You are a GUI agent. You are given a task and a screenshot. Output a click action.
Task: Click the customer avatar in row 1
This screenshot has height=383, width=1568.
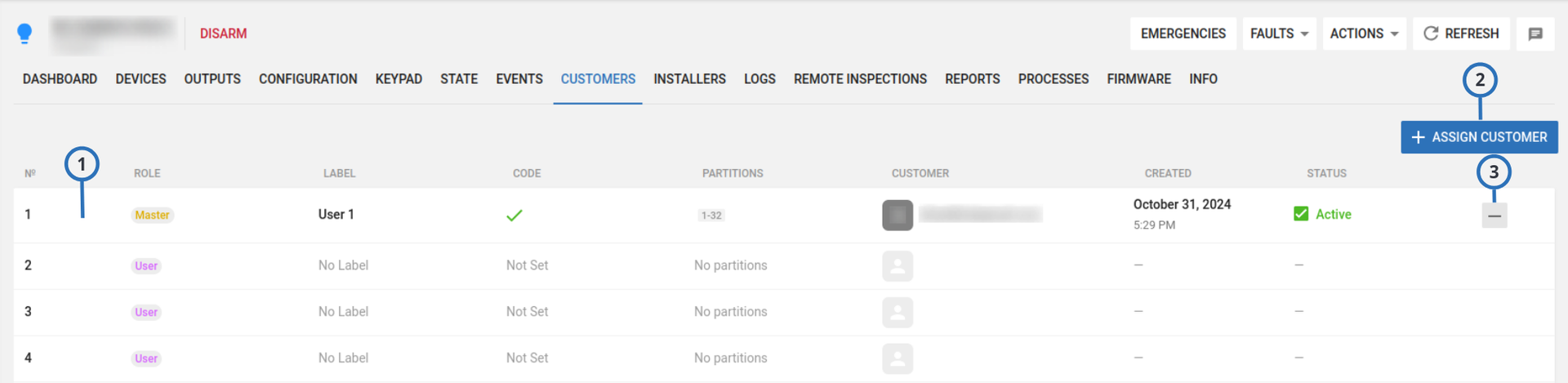[x=897, y=216]
